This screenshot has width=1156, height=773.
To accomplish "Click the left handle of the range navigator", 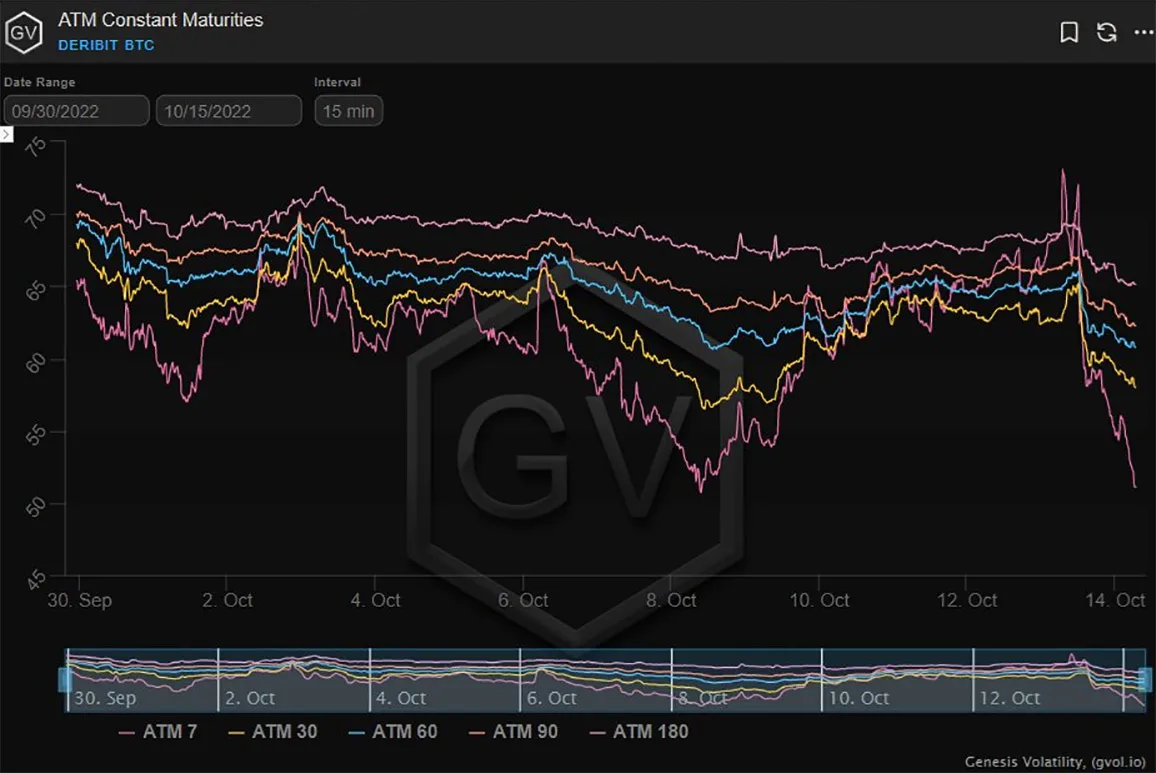I will click(64, 679).
